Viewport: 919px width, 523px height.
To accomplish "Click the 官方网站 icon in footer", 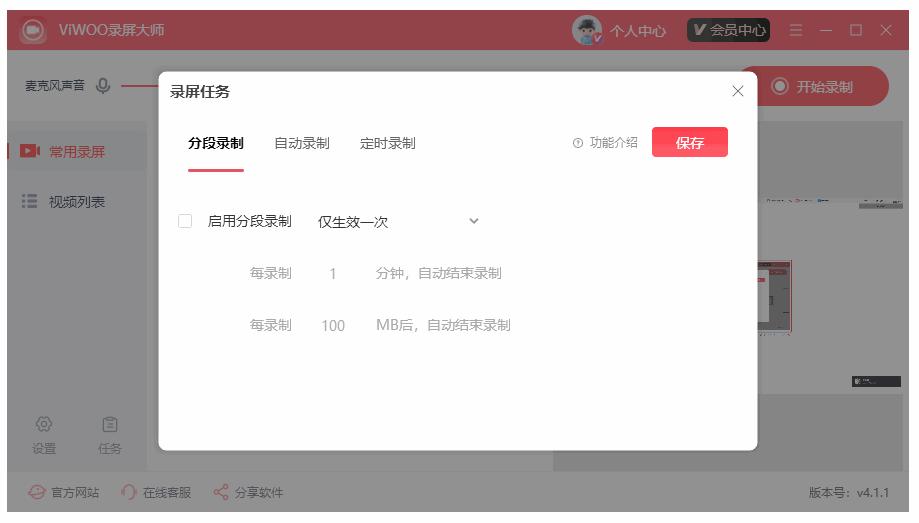I will click(37, 492).
